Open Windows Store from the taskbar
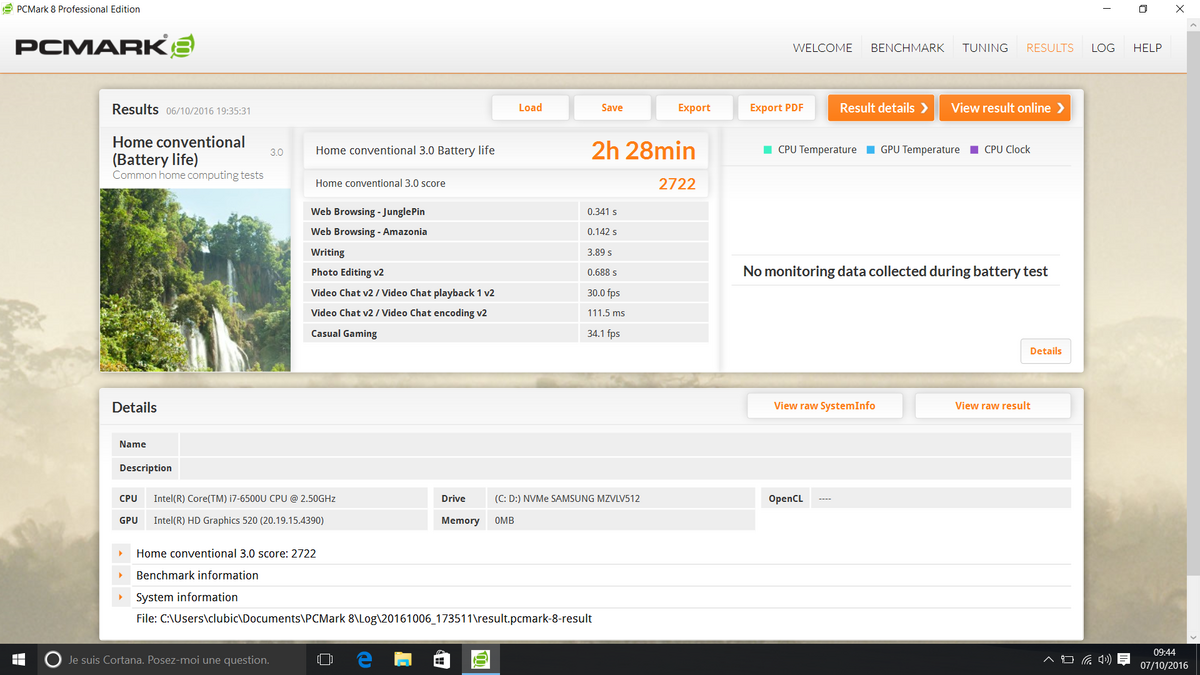This screenshot has width=1200, height=675. click(442, 660)
